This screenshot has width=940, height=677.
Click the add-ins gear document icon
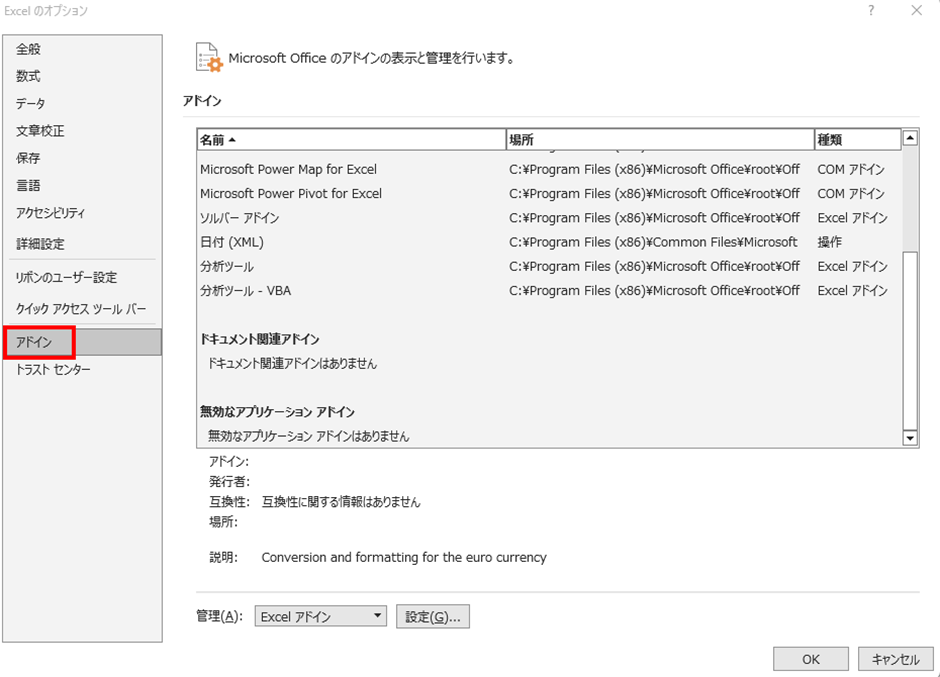click(x=209, y=57)
